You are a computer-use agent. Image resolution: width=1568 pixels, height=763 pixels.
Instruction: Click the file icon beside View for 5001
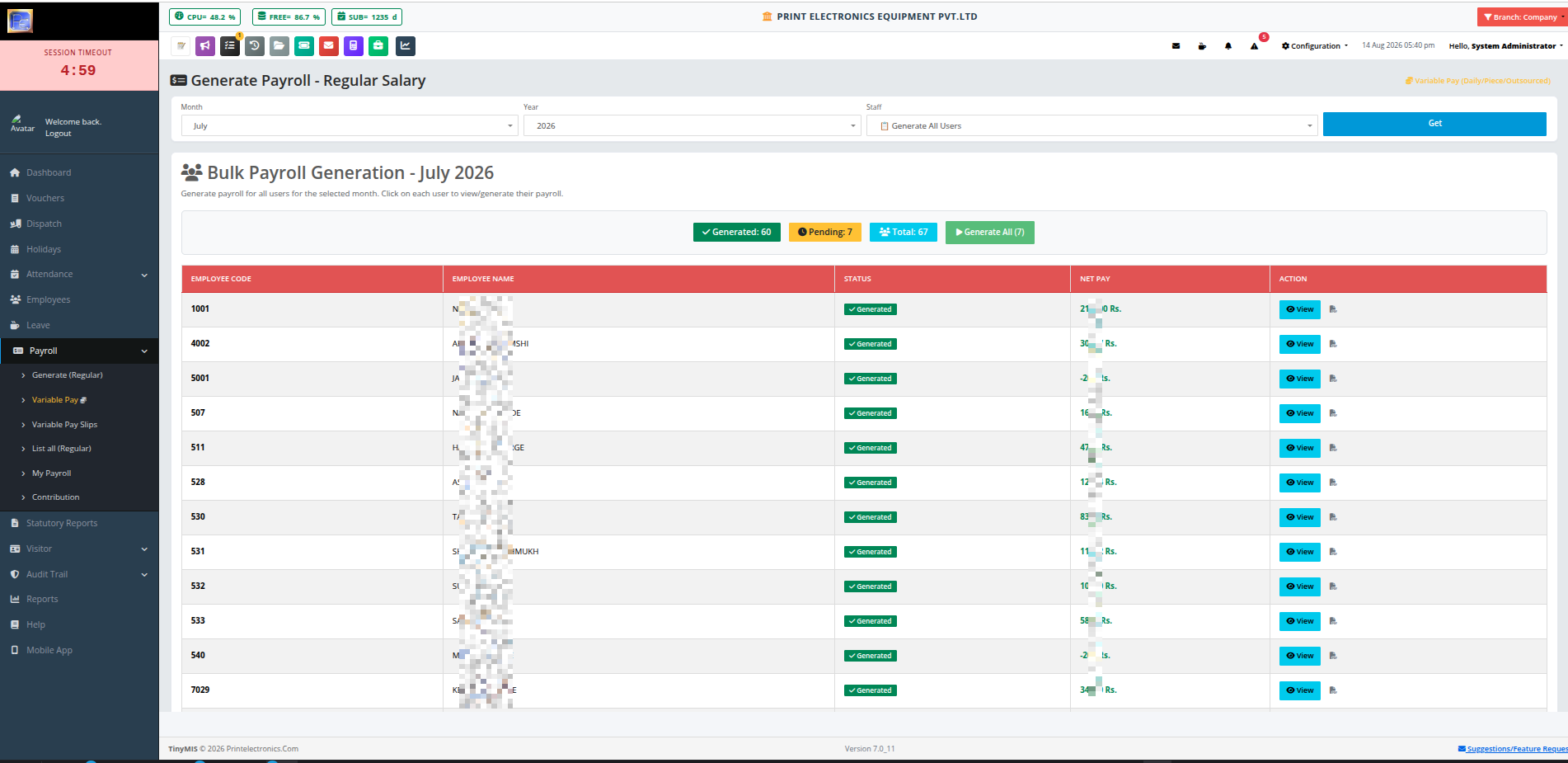[1333, 379]
